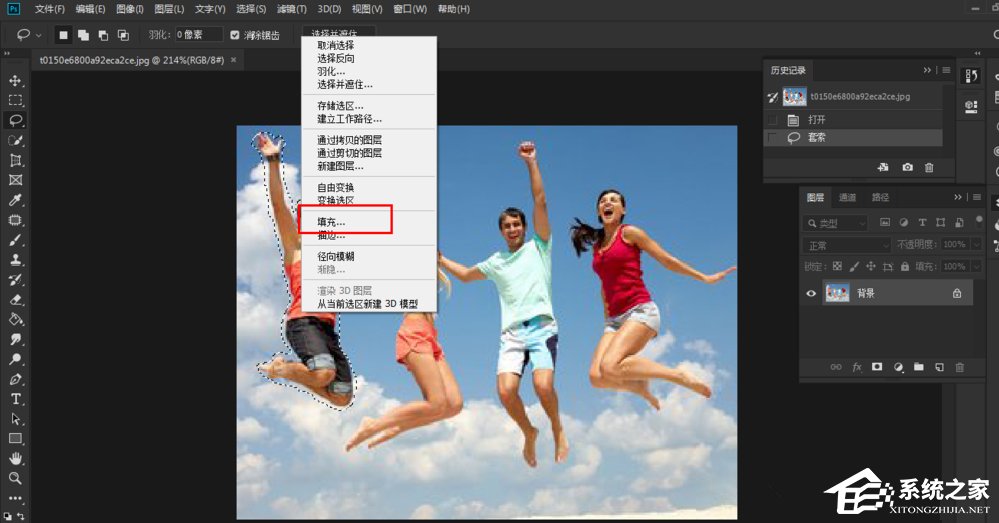Pick the Eyedropper tool
The height and width of the screenshot is (523, 999).
15,200
